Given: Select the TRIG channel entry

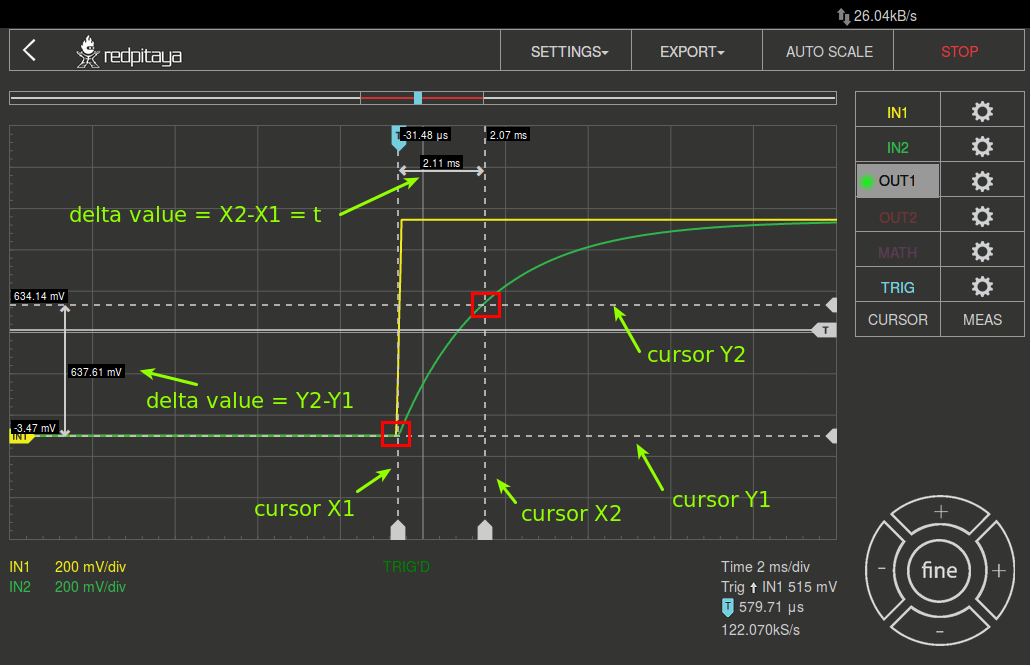Looking at the screenshot, I should point(898,287).
